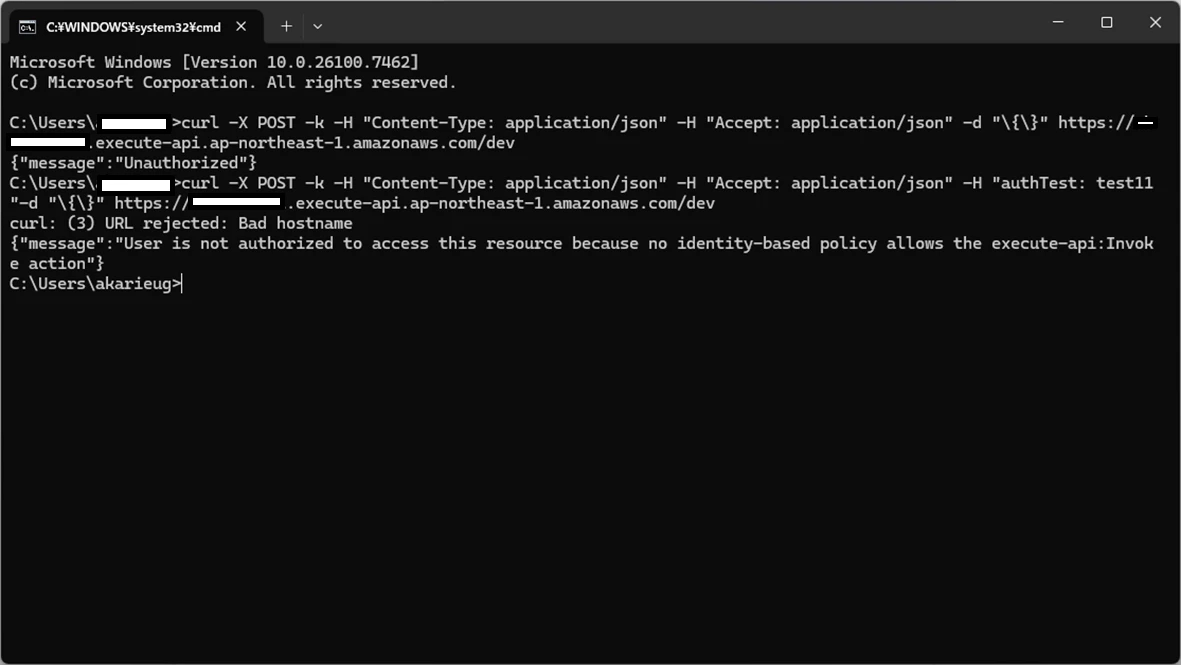Expand the new tab profile dropdown chevron
The width and height of the screenshot is (1181, 665).
click(318, 26)
